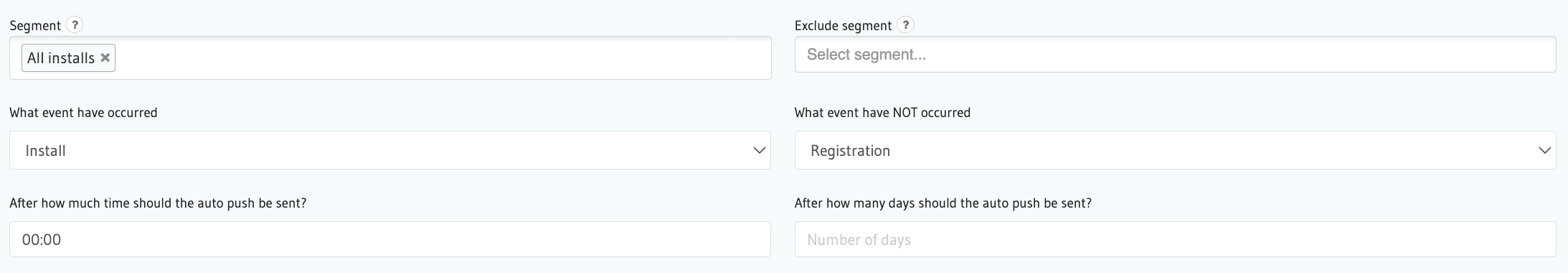The width and height of the screenshot is (1568, 273).
Task: Focus the Number of days input
Action: (1175, 239)
